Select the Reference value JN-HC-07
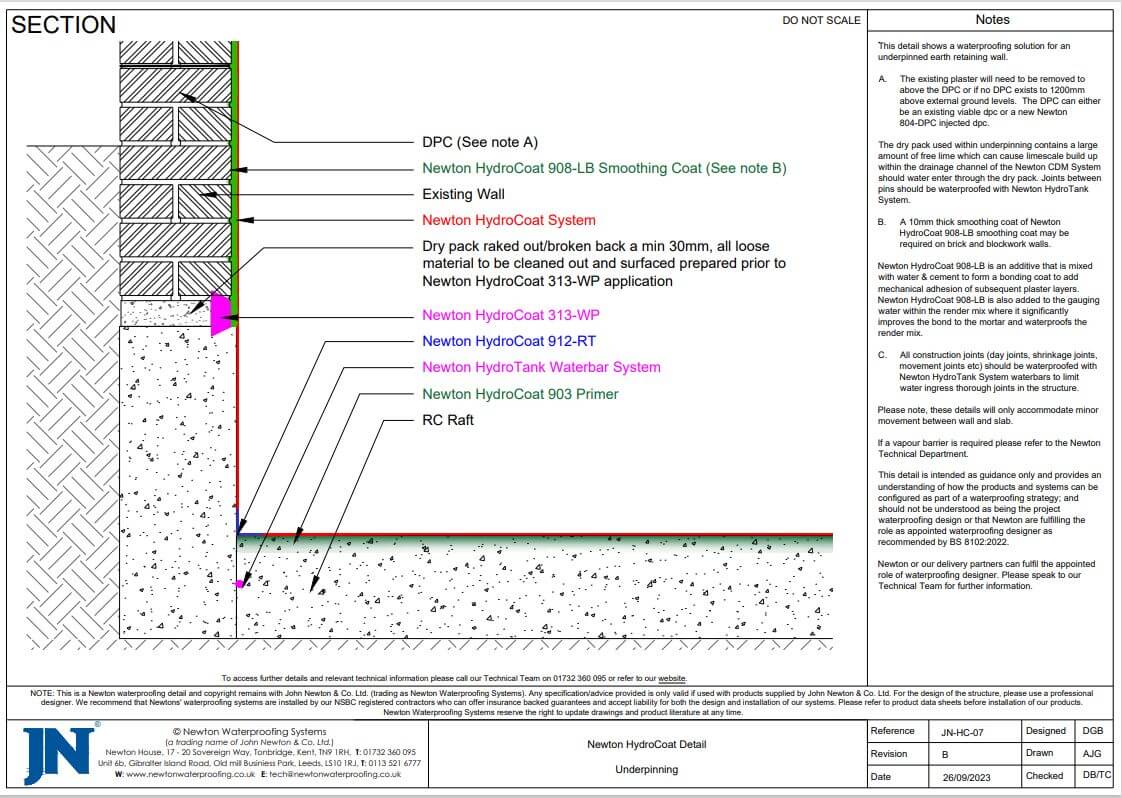Screen dimensions: 1122x798 962,733
